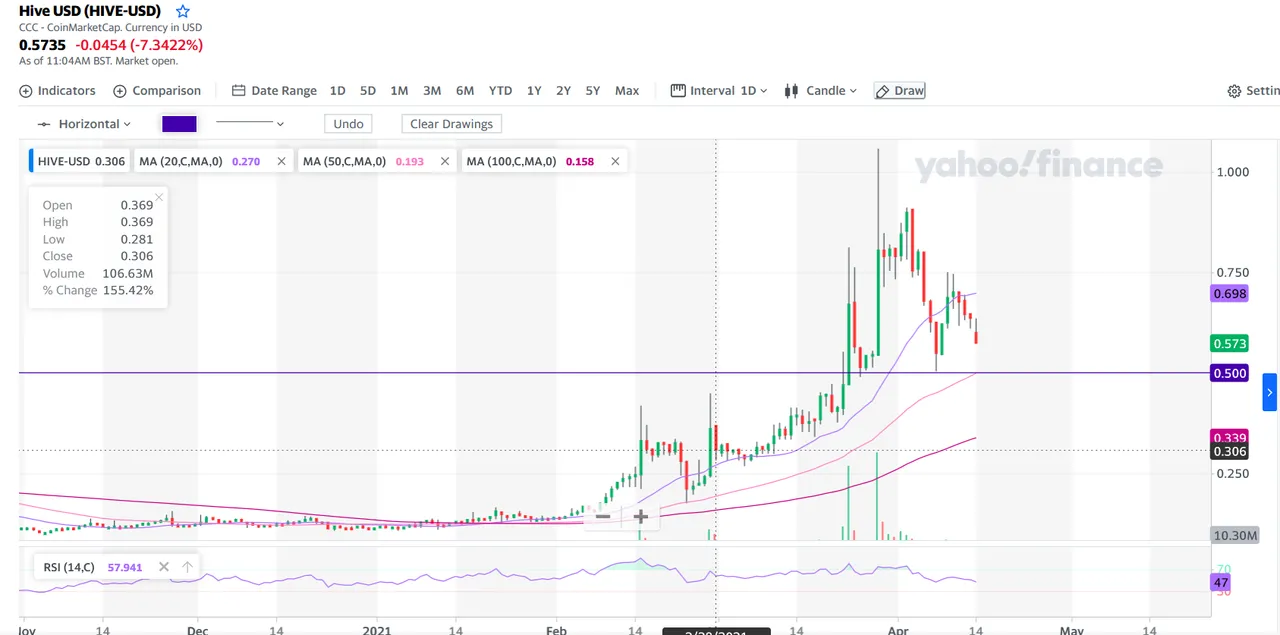Remove the MA (50,C,MA,0) indicator
Screen dimensions: 1280x635
click(x=445, y=161)
